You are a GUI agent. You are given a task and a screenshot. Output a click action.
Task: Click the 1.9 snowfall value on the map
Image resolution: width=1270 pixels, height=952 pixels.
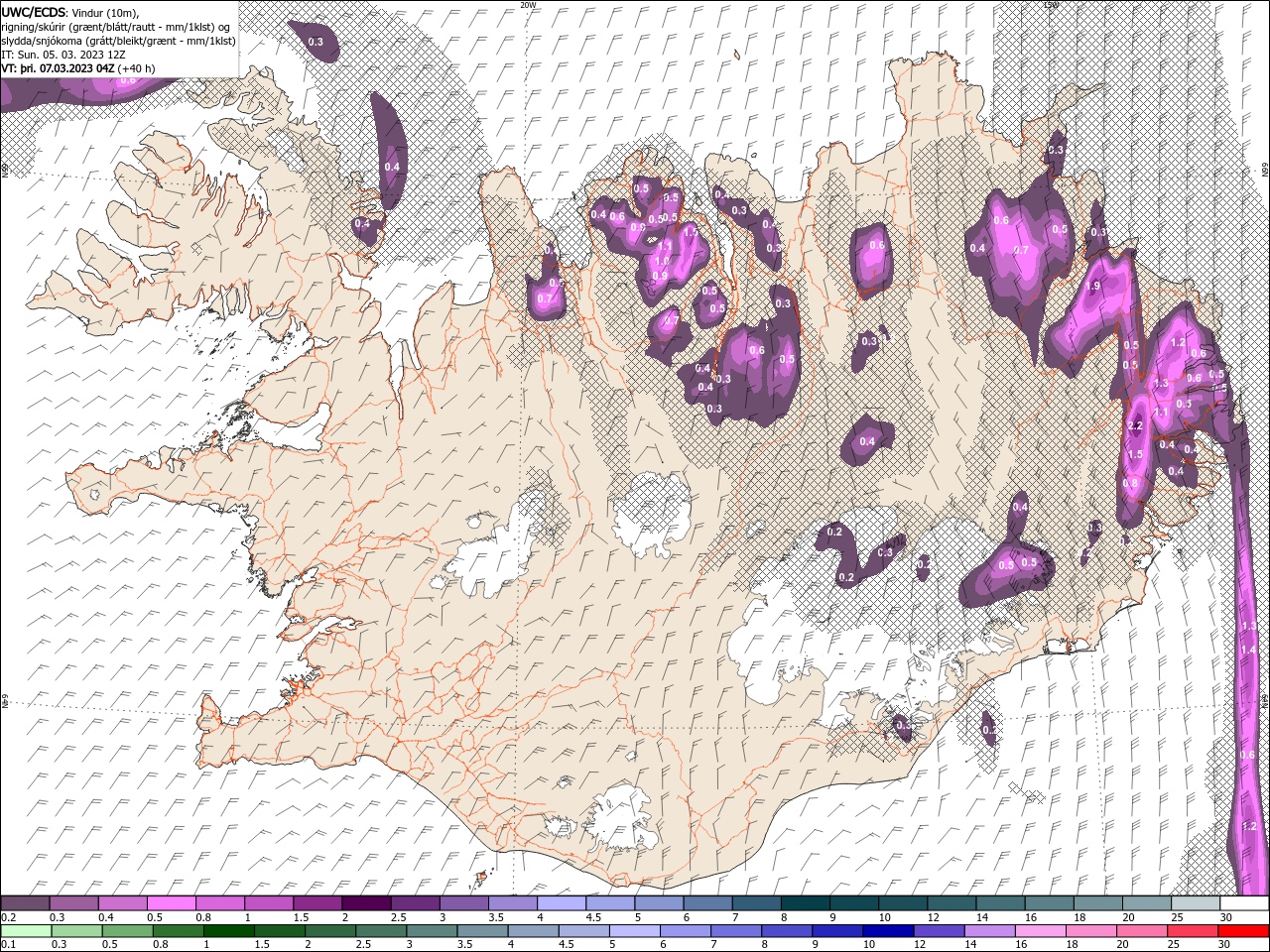pyautogui.click(x=1093, y=286)
